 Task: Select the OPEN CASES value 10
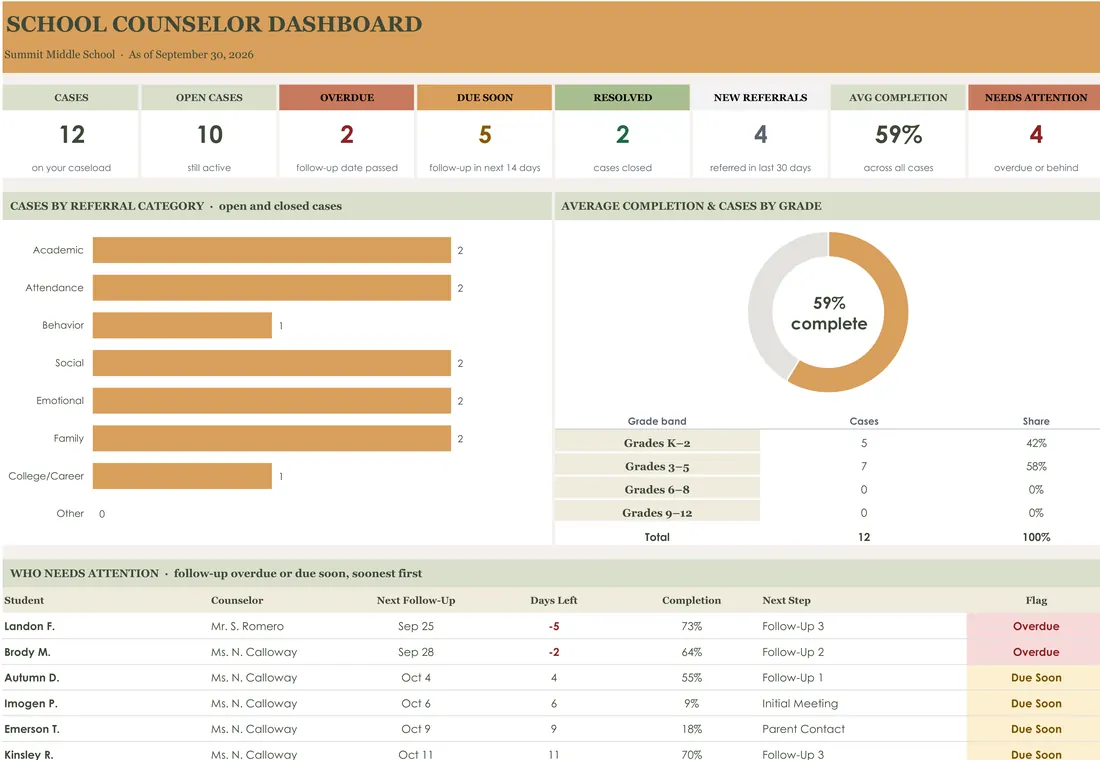click(x=209, y=134)
